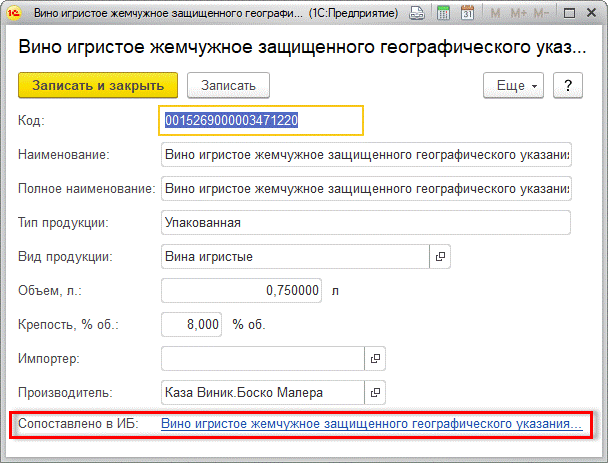This screenshot has height=463, width=608.
Task: Open the calculator icon in title bar
Action: (x=443, y=13)
